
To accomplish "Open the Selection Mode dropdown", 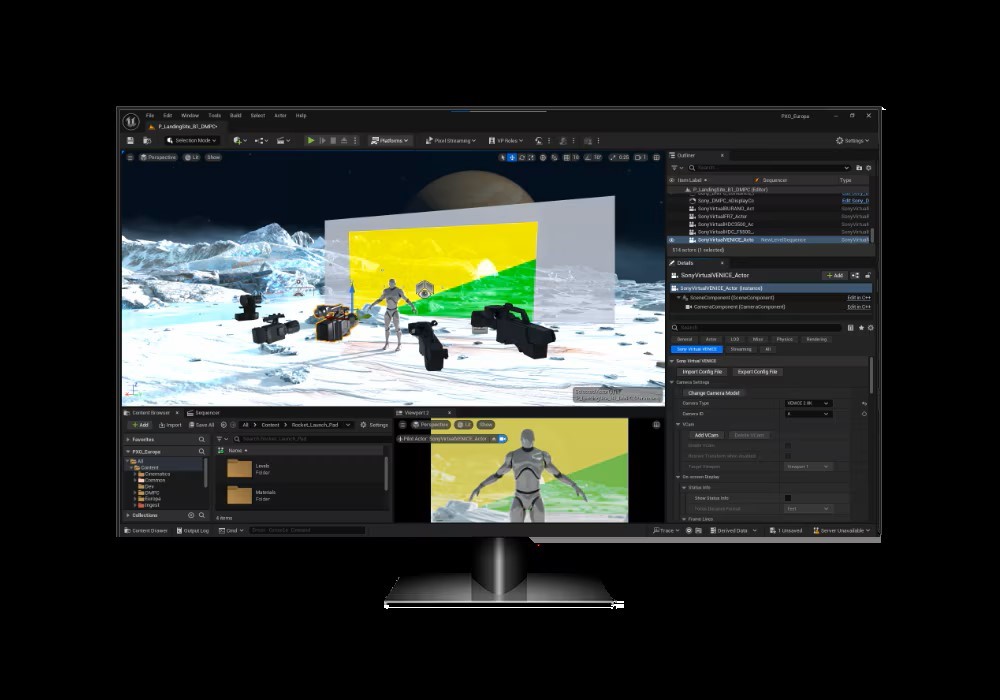I will pyautogui.click(x=191, y=141).
